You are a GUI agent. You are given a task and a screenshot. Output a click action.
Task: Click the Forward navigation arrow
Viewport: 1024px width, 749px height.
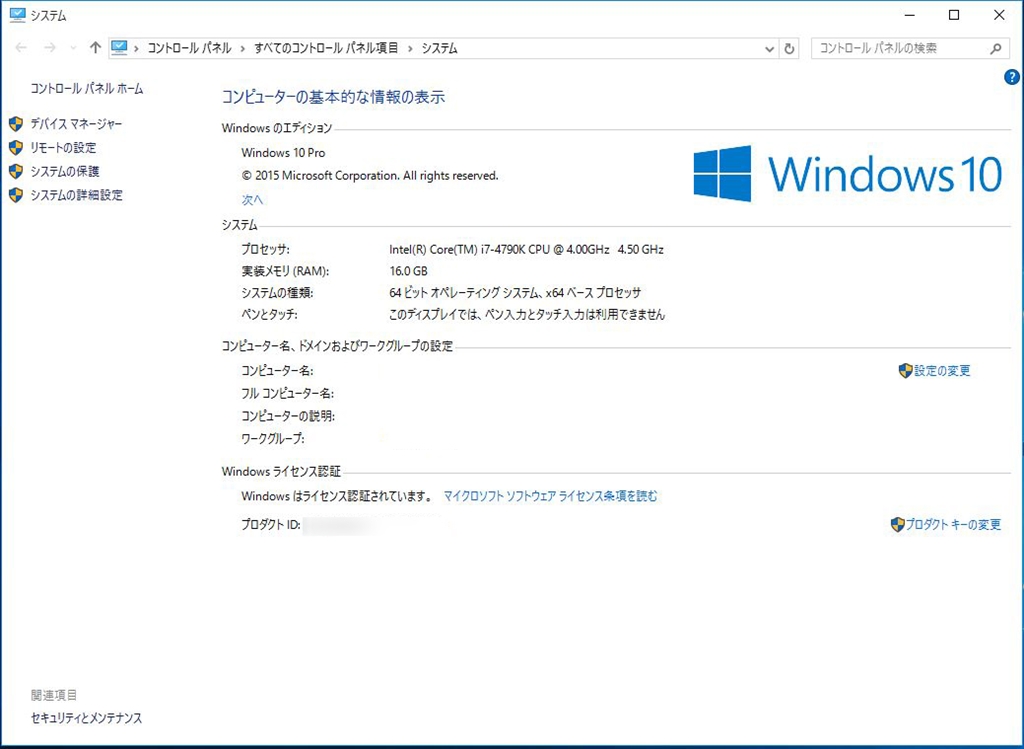tap(50, 48)
